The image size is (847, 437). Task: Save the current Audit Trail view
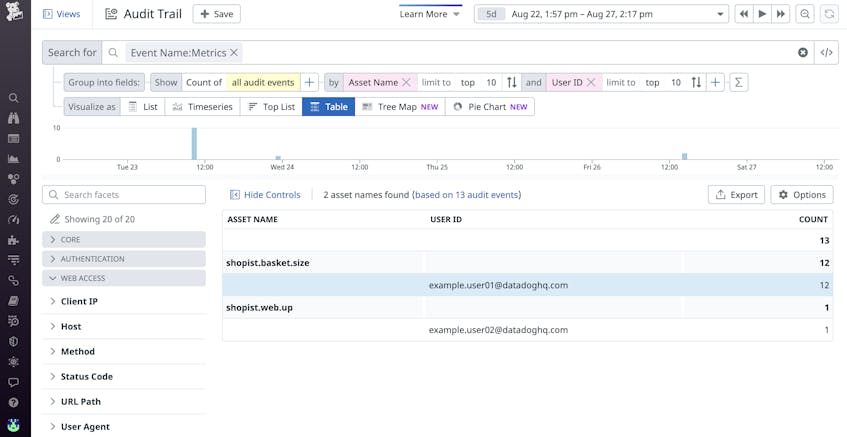217,14
